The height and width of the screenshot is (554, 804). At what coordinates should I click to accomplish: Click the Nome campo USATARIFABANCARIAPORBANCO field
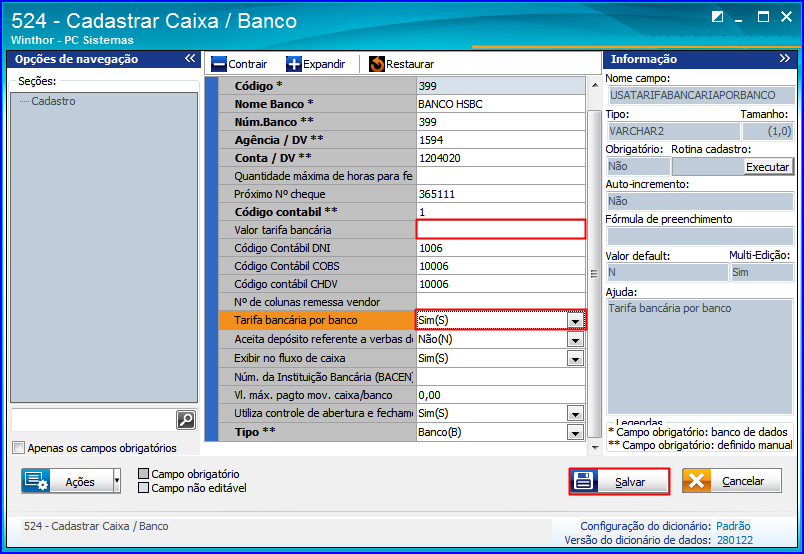pyautogui.click(x=701, y=95)
